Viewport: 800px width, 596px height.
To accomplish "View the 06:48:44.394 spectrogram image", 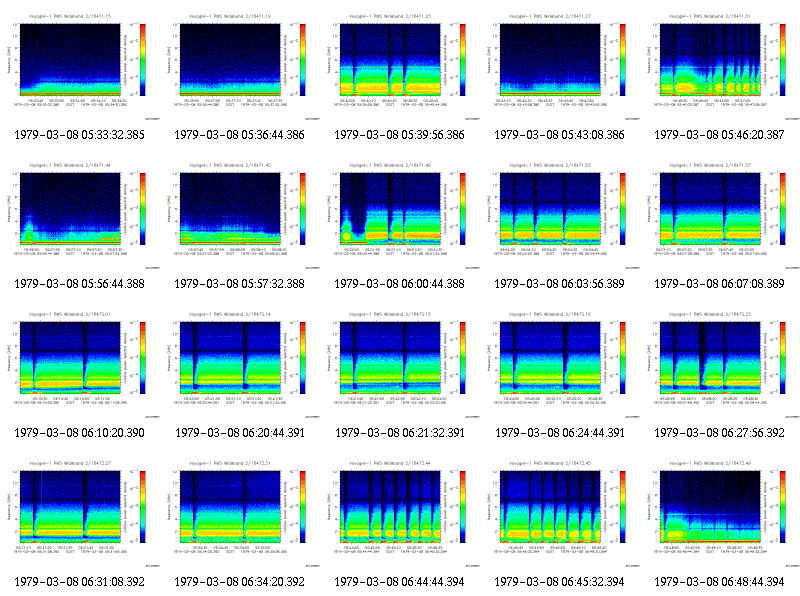I will (x=719, y=512).
